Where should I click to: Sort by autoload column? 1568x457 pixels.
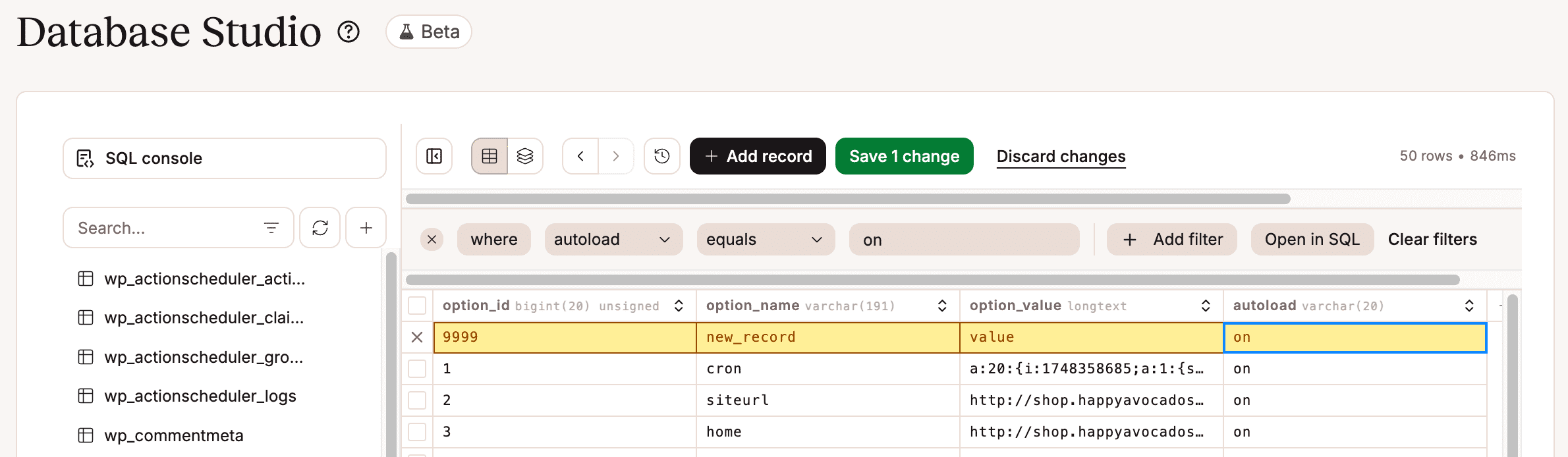click(x=1469, y=306)
